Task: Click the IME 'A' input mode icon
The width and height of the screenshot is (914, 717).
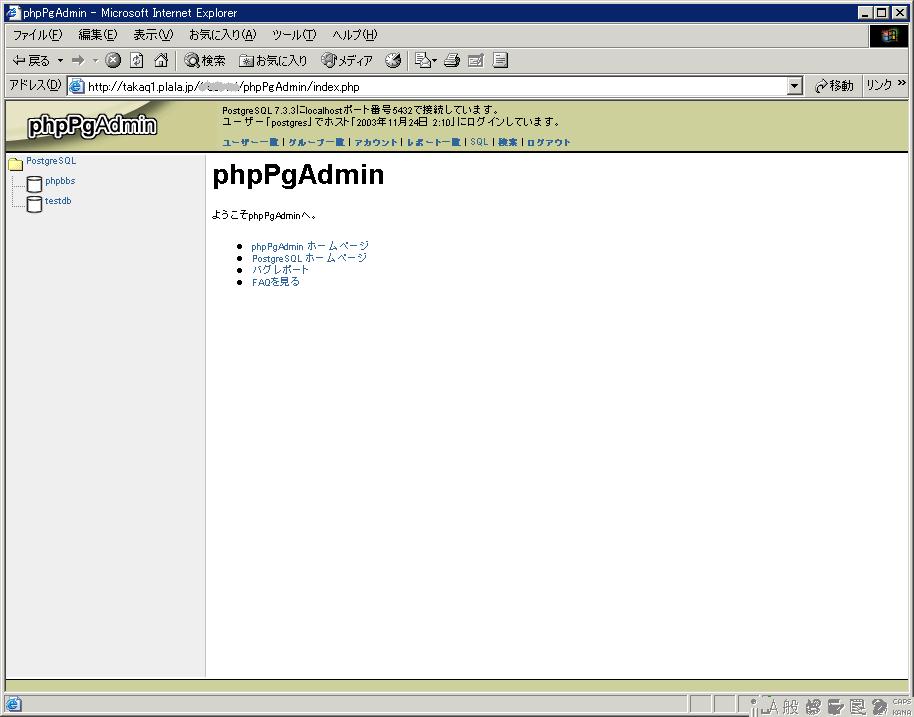Action: click(773, 707)
